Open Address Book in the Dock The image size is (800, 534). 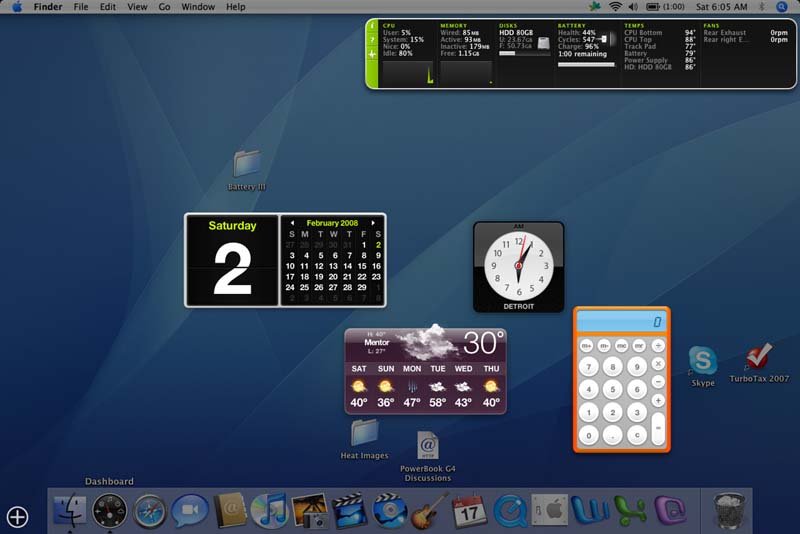[x=230, y=510]
